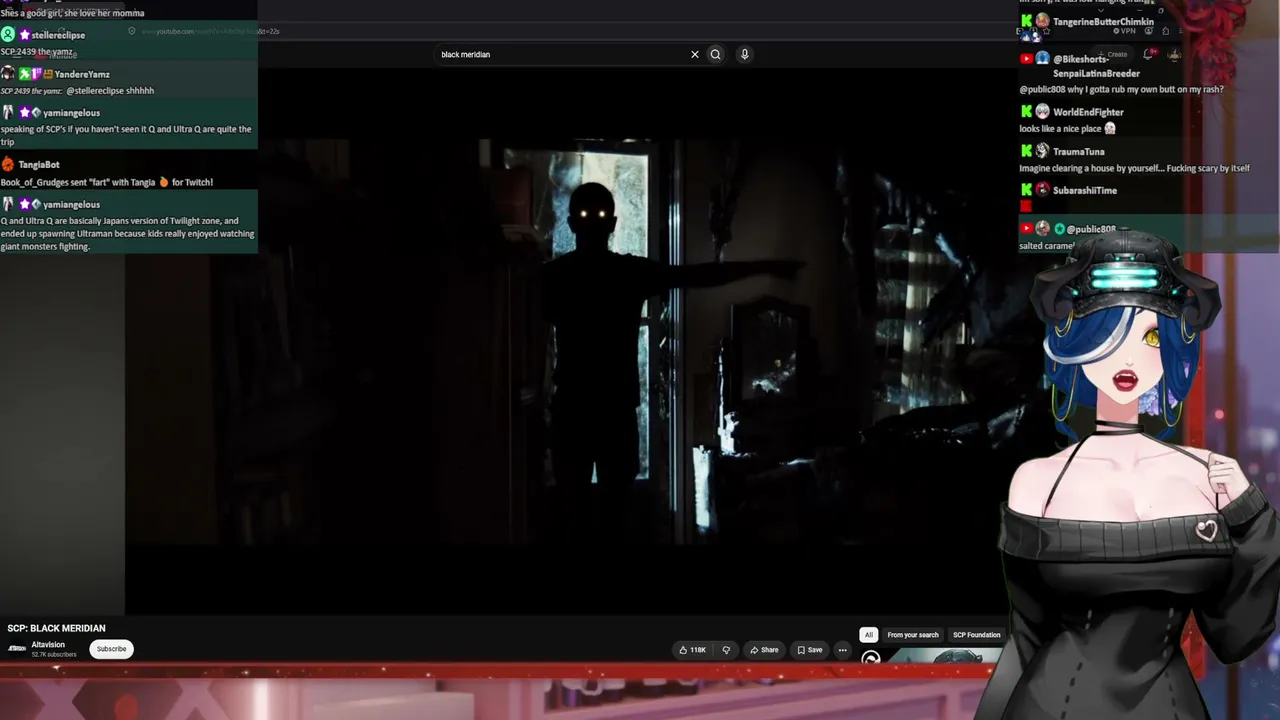The height and width of the screenshot is (720, 1280).
Task: Open the notifications bell with 9+ badge
Action: point(1148,54)
